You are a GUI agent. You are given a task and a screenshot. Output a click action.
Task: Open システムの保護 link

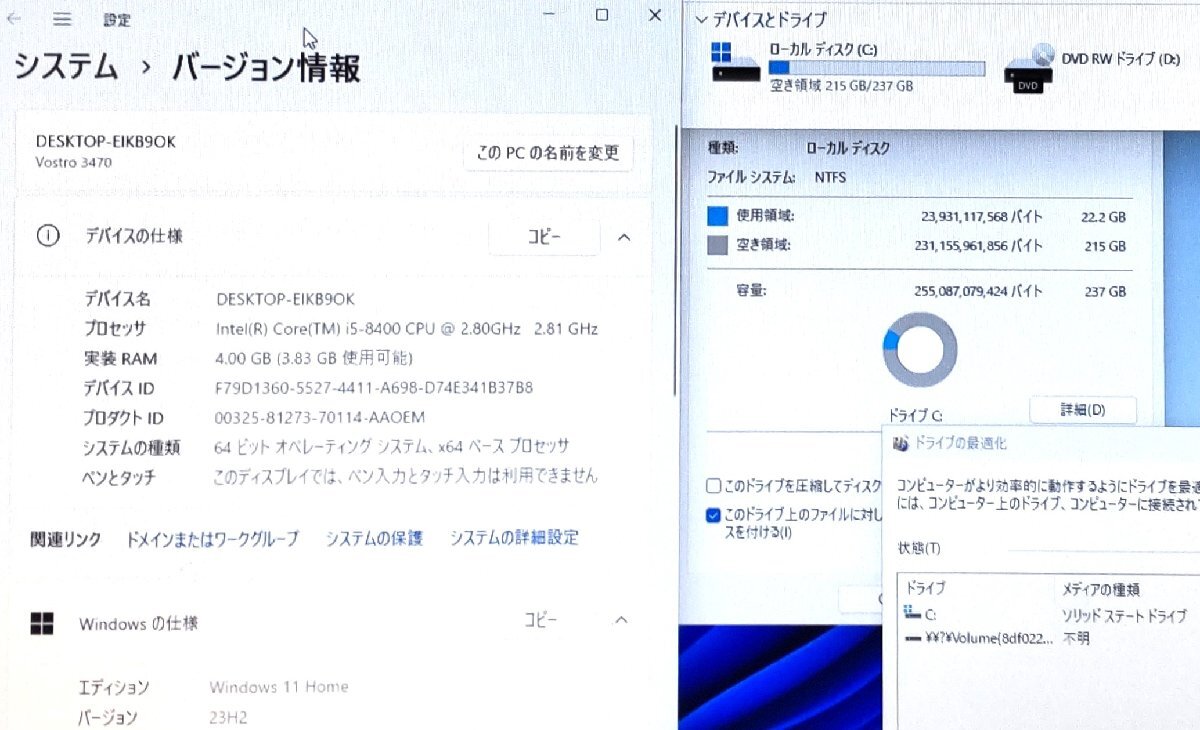pyautogui.click(x=374, y=539)
